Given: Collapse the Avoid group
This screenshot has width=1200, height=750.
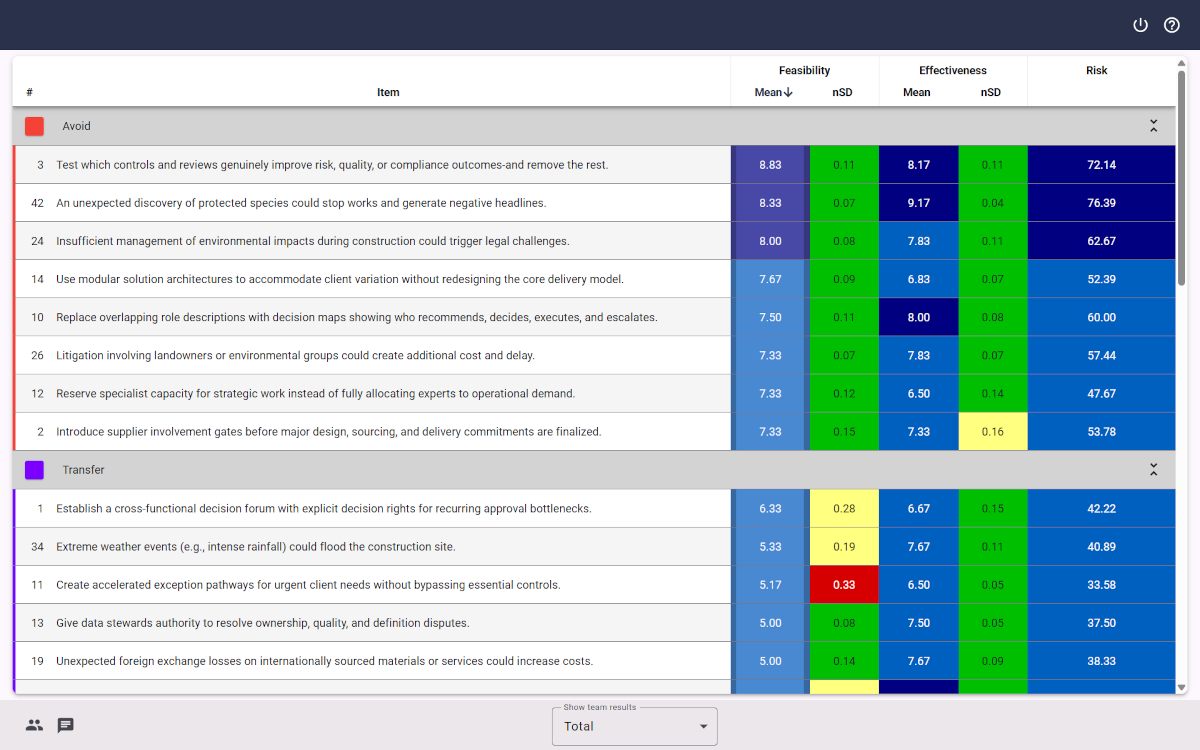Looking at the screenshot, I should [1153, 126].
